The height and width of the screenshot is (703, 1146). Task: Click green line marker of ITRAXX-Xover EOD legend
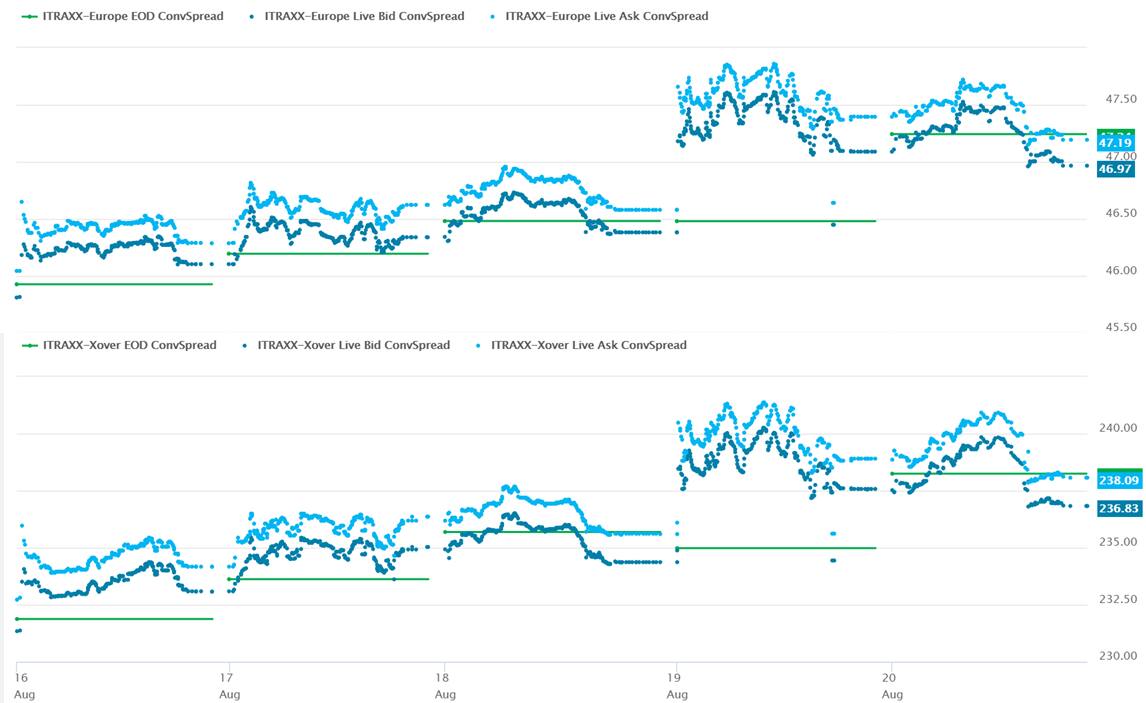[x=29, y=345]
